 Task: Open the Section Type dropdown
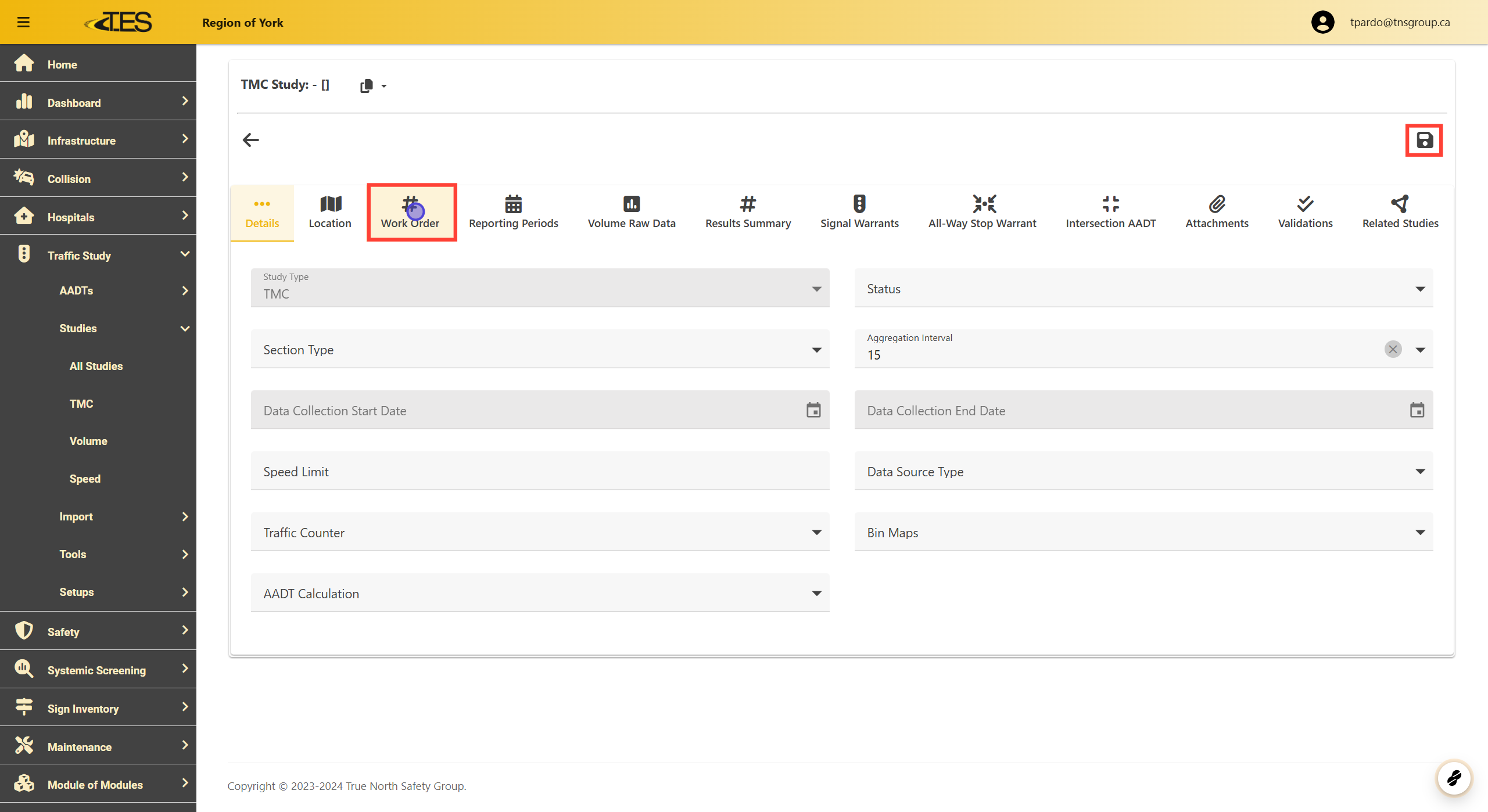tap(539, 350)
